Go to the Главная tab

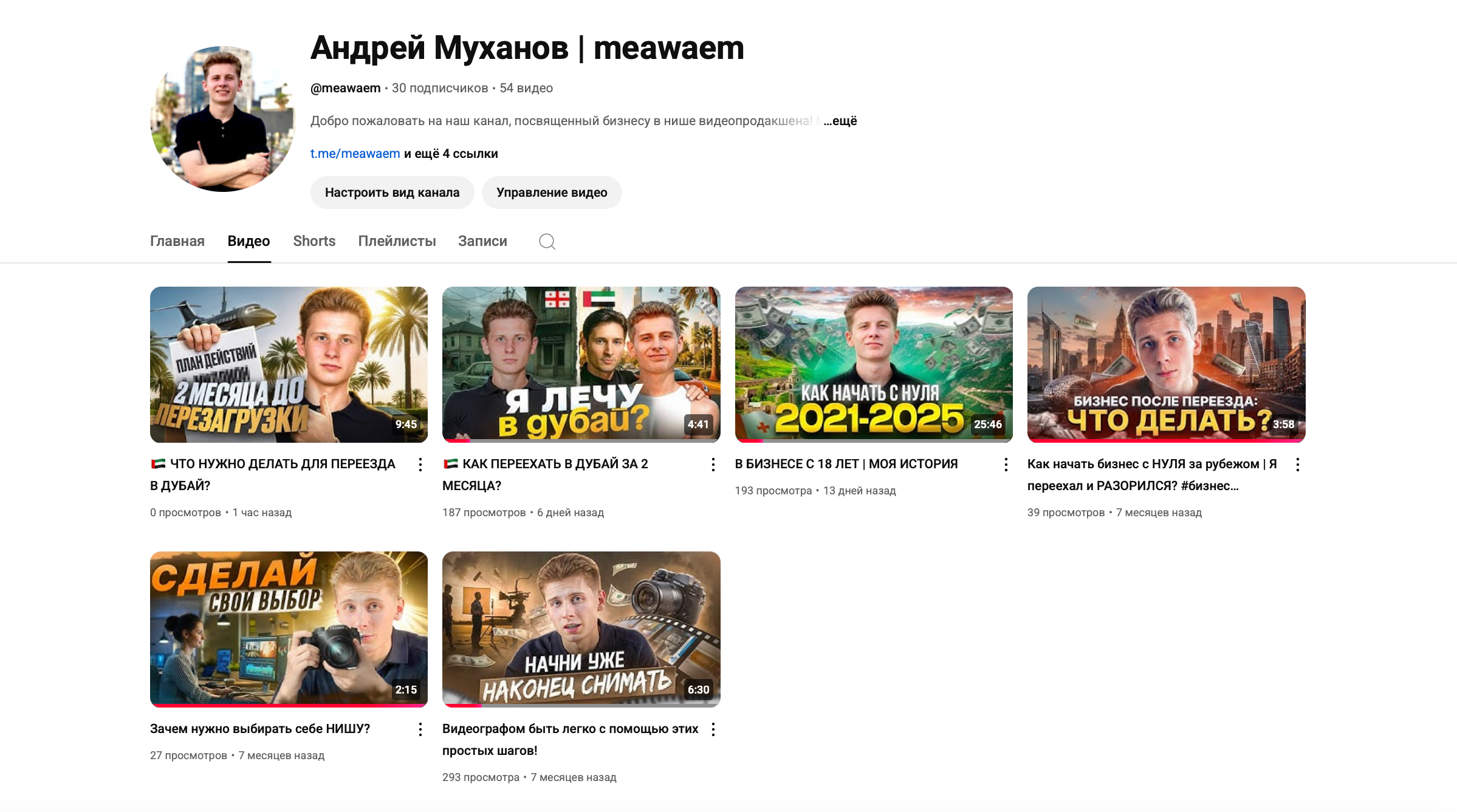(x=177, y=241)
